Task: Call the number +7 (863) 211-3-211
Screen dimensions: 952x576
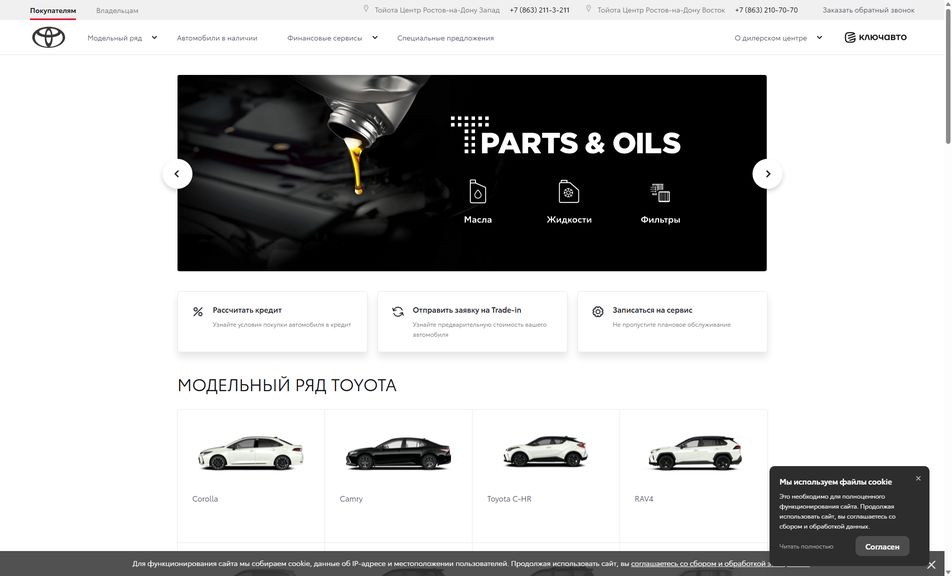Action: pos(540,10)
